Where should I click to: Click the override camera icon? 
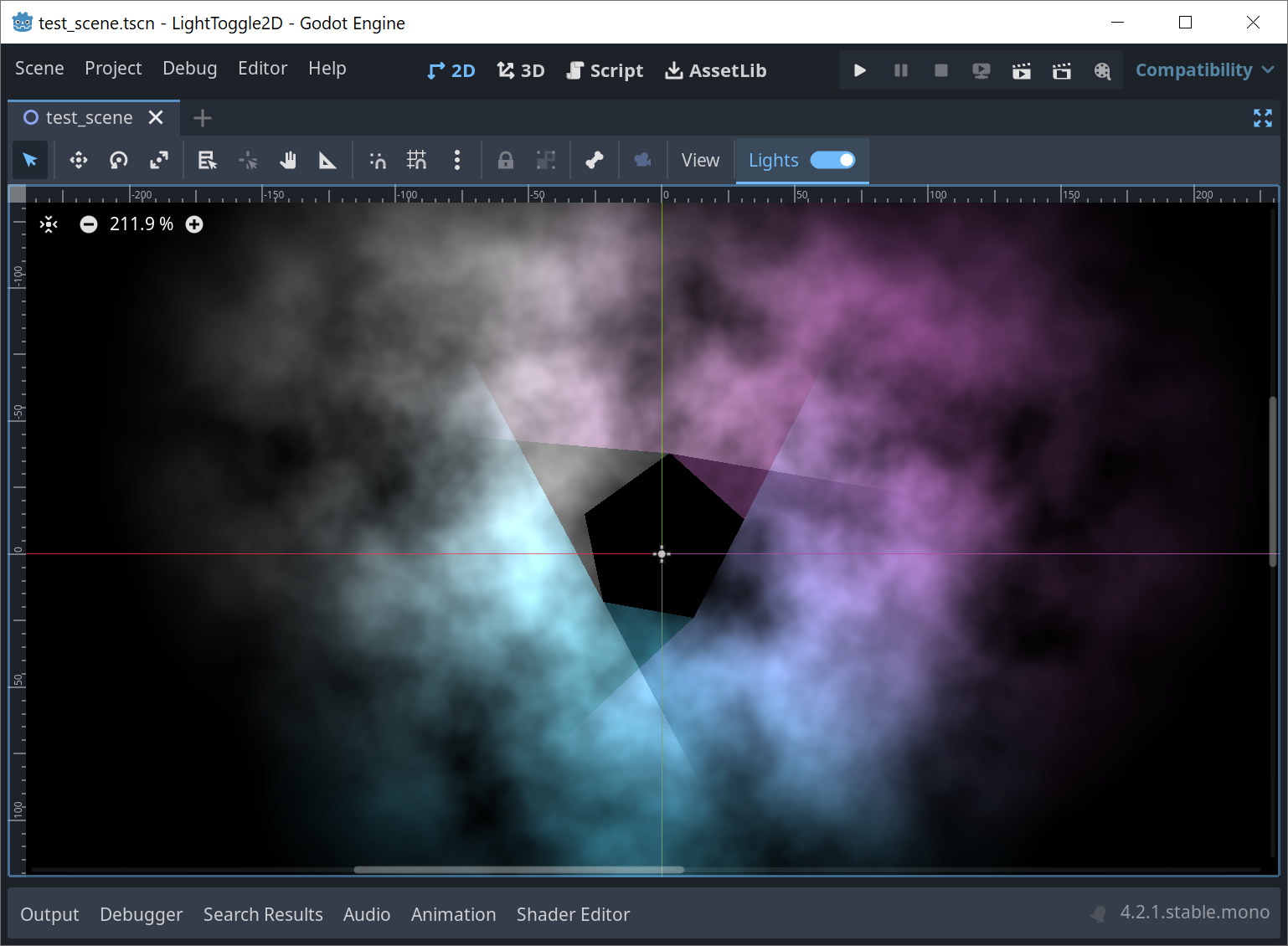click(x=643, y=160)
